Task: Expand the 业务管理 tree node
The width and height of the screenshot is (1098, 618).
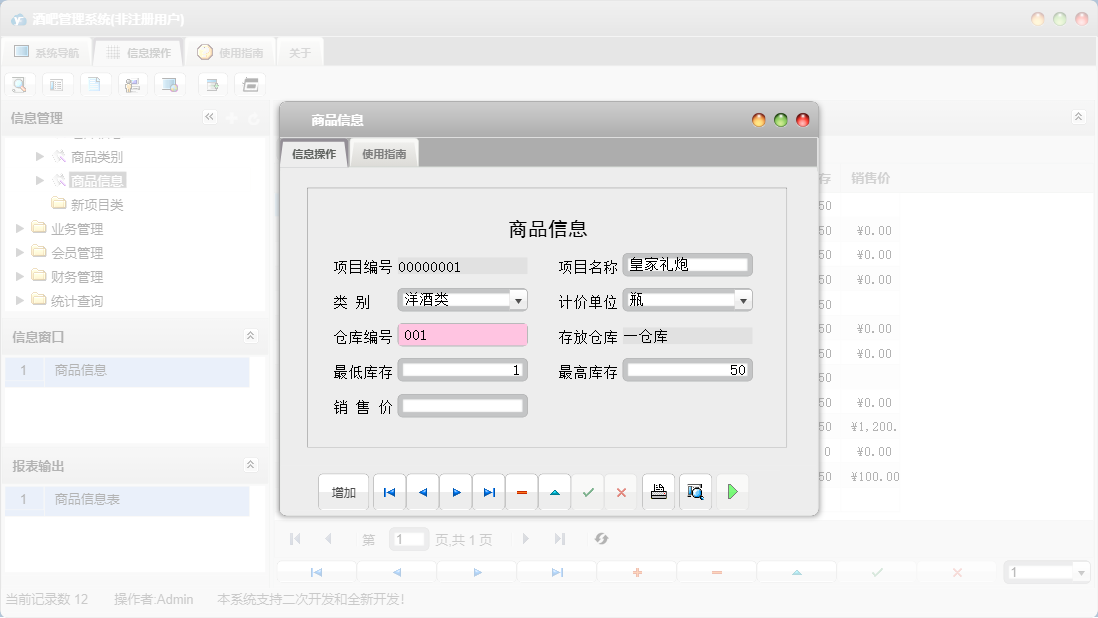Action: (19, 228)
